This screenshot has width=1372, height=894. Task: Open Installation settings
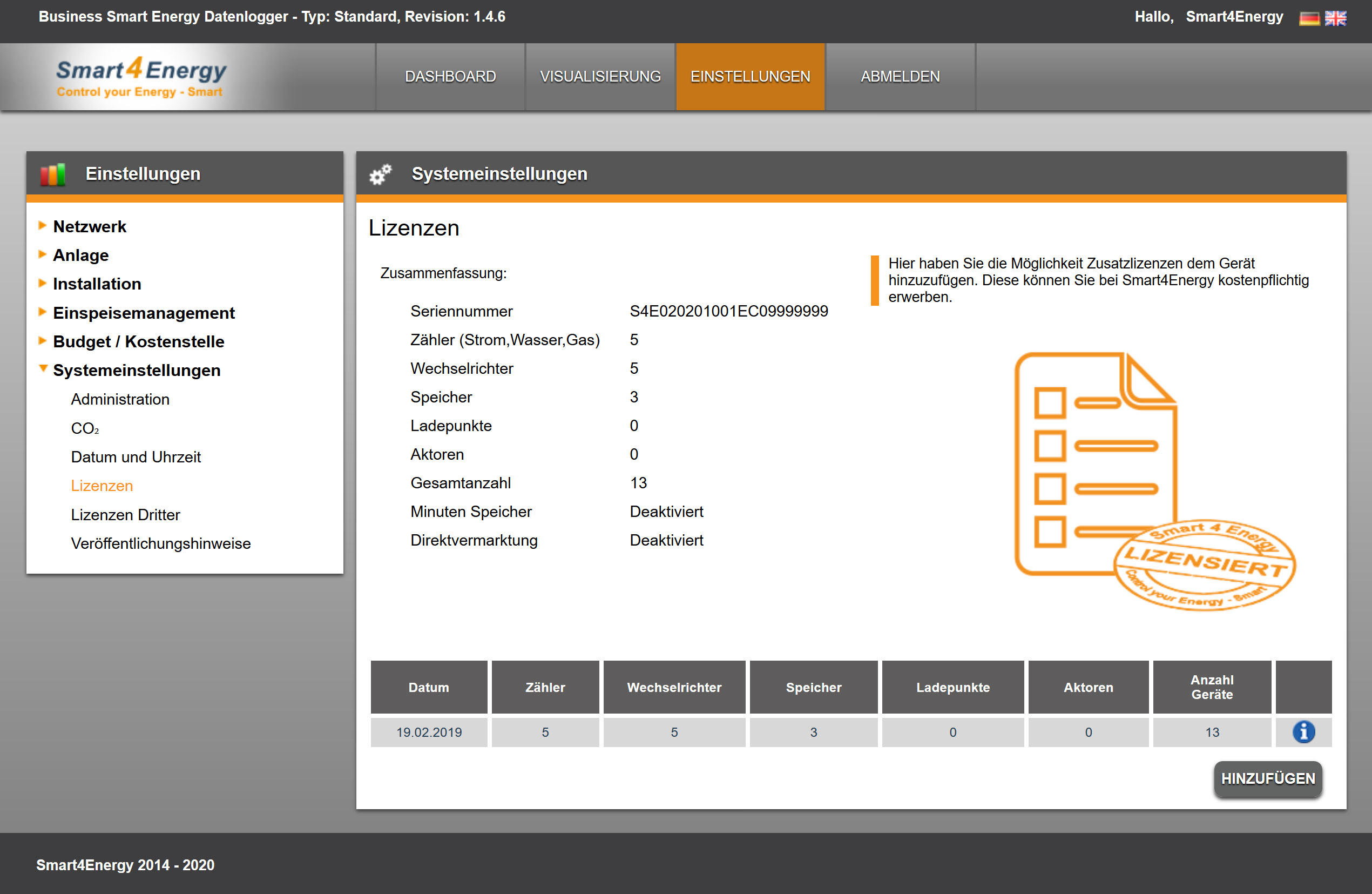pos(97,284)
